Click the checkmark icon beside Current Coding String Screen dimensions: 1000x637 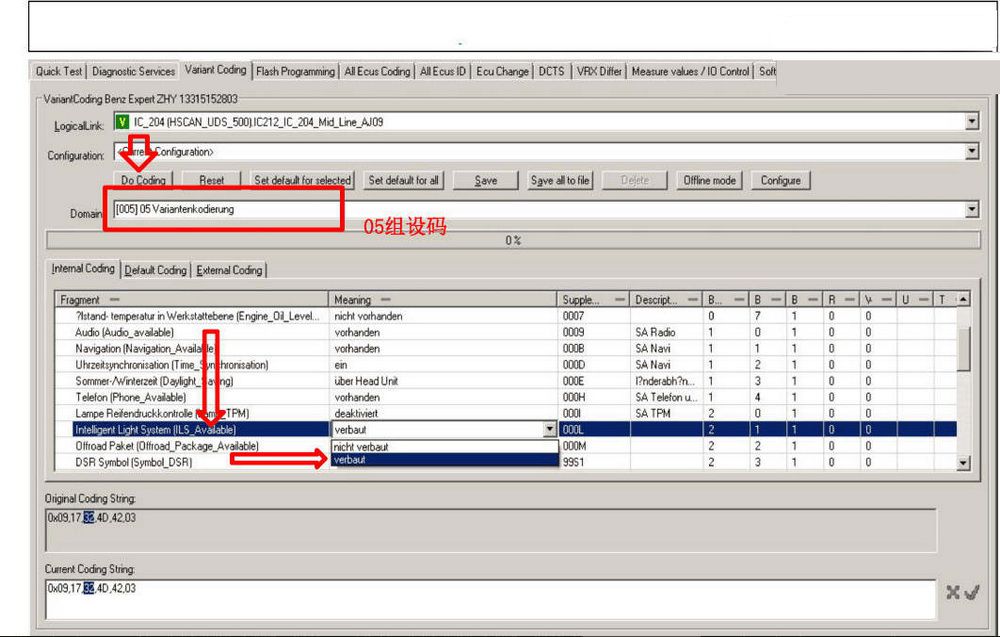tap(970, 593)
